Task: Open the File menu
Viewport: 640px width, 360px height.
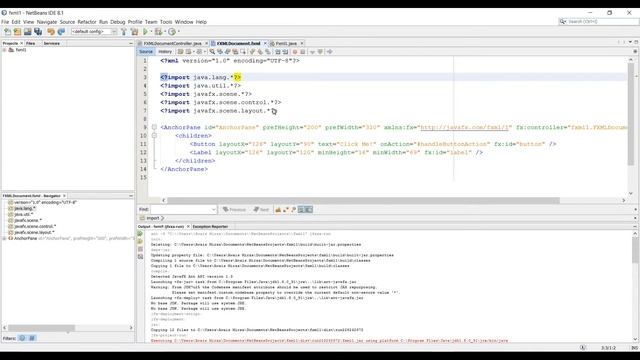Action: pyautogui.click(x=5, y=22)
